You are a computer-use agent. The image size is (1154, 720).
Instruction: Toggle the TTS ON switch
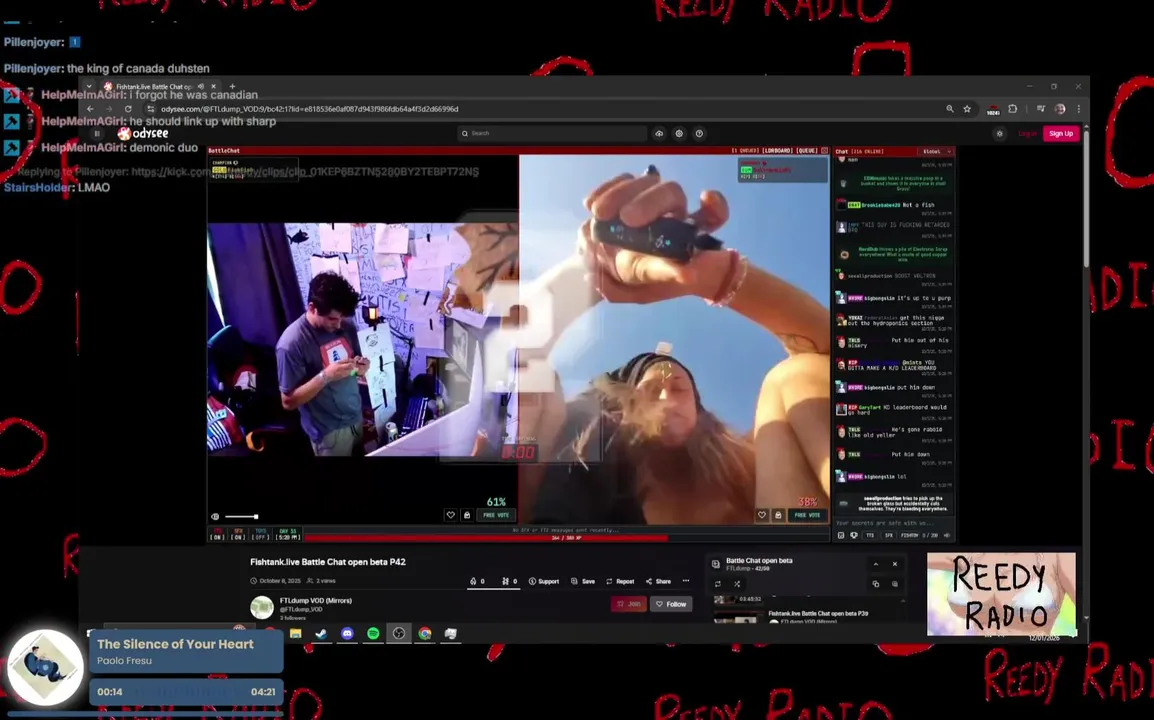[x=217, y=534]
